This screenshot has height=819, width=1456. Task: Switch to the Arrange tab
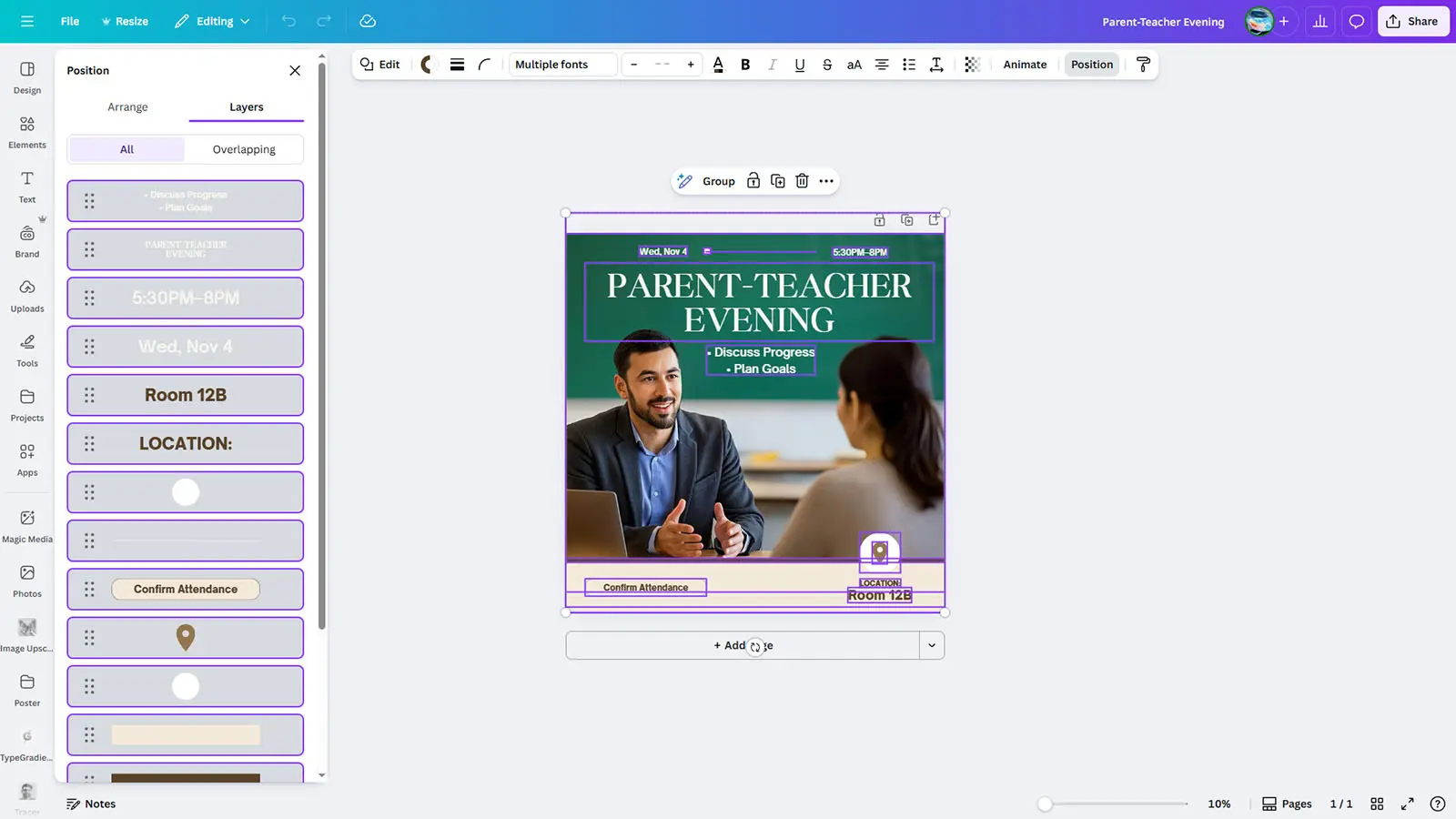pyautogui.click(x=127, y=107)
